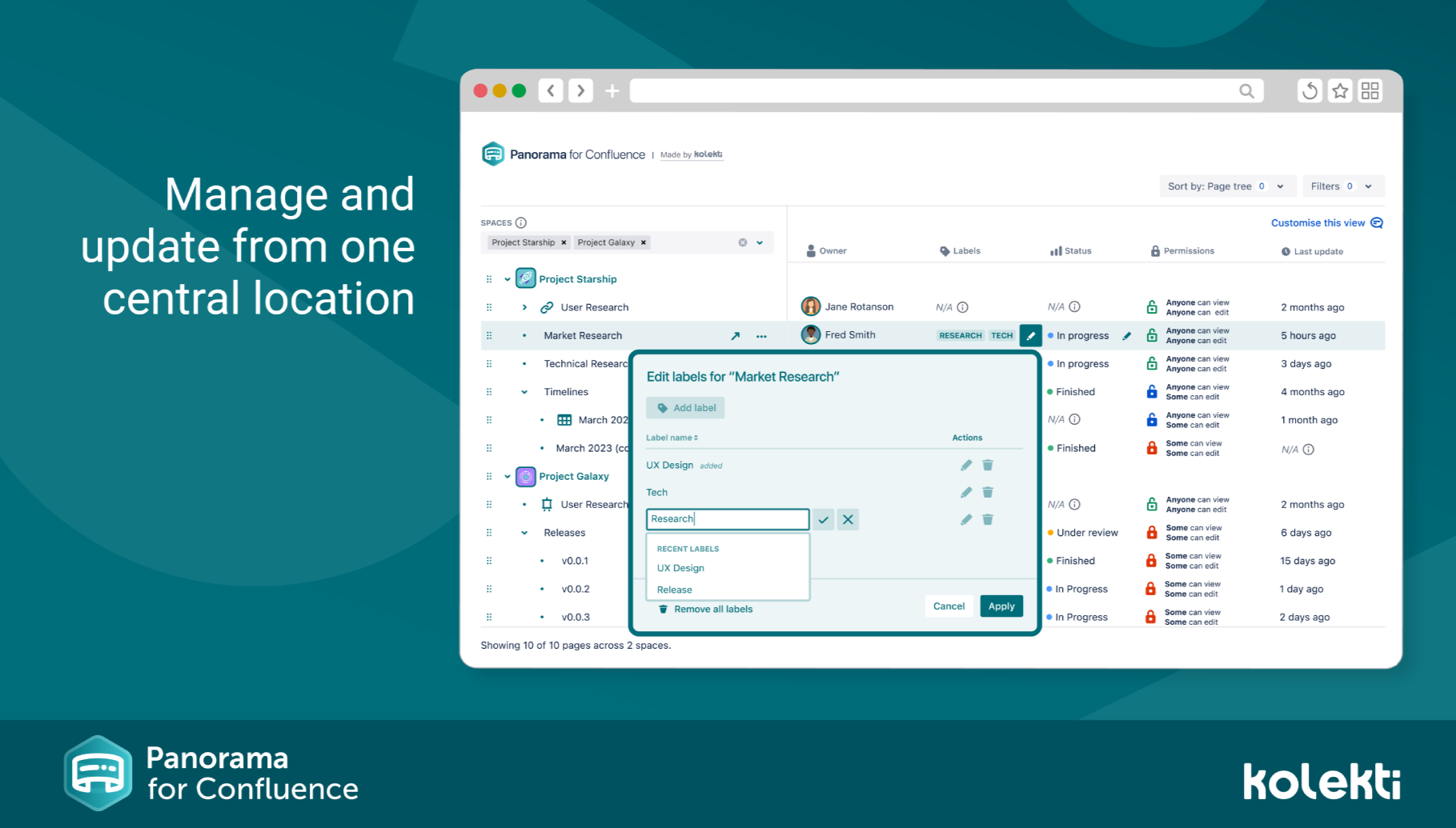Click the 'Customise this view' link

(x=1327, y=223)
